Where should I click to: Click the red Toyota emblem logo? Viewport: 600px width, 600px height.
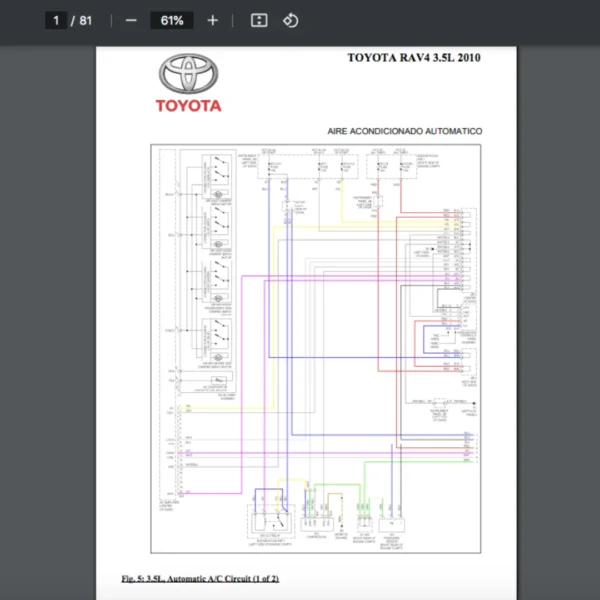pyautogui.click(x=188, y=74)
